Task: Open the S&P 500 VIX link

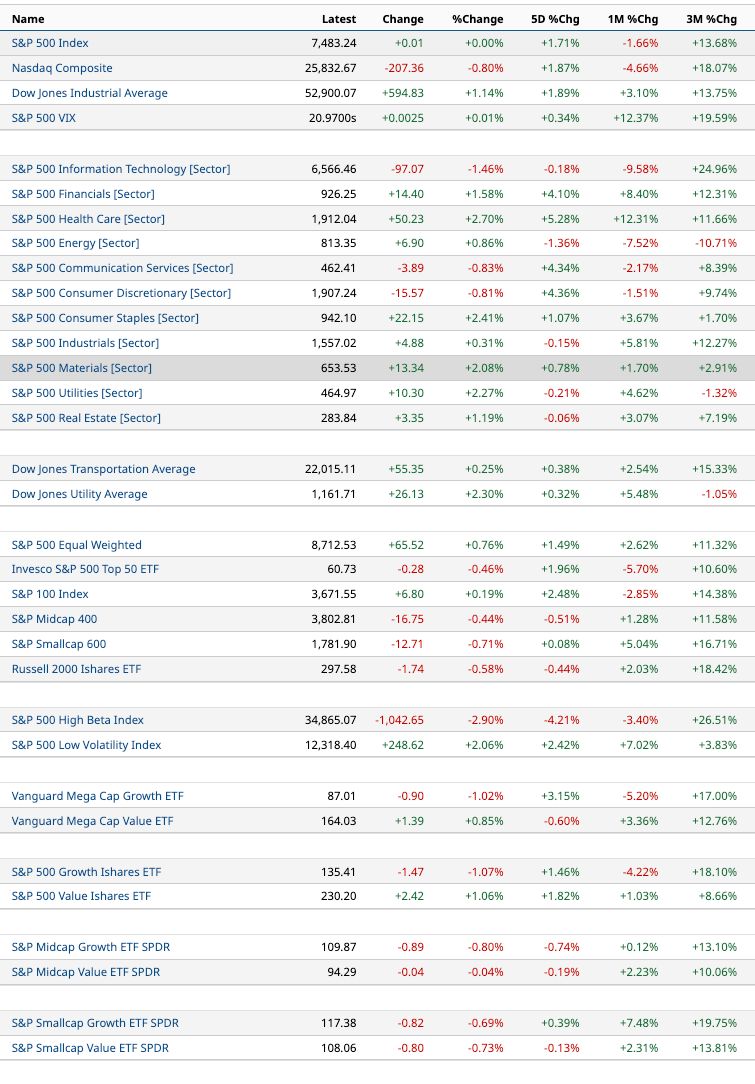Action: click(44, 118)
